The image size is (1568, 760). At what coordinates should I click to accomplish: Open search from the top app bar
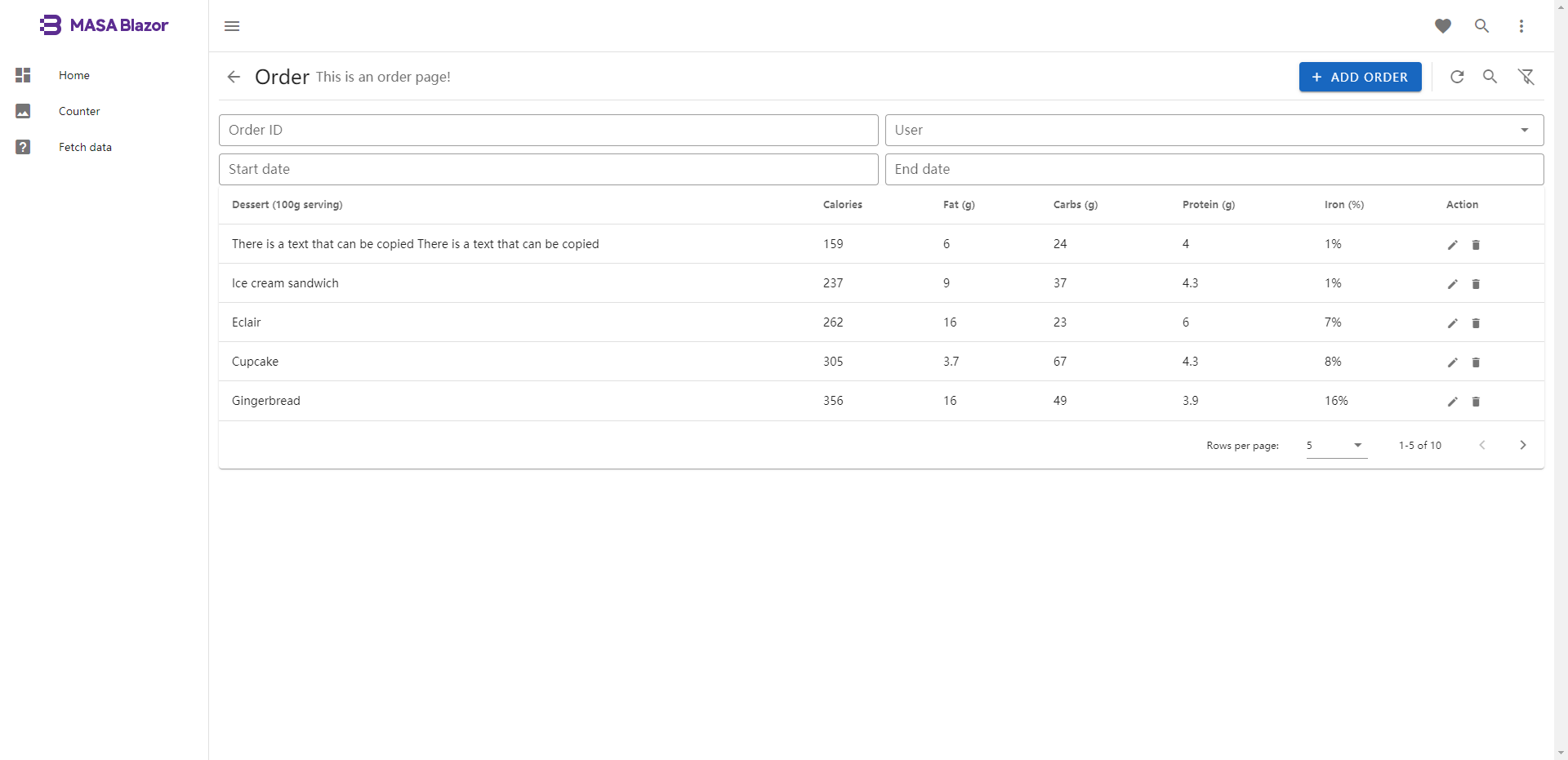(1481, 26)
